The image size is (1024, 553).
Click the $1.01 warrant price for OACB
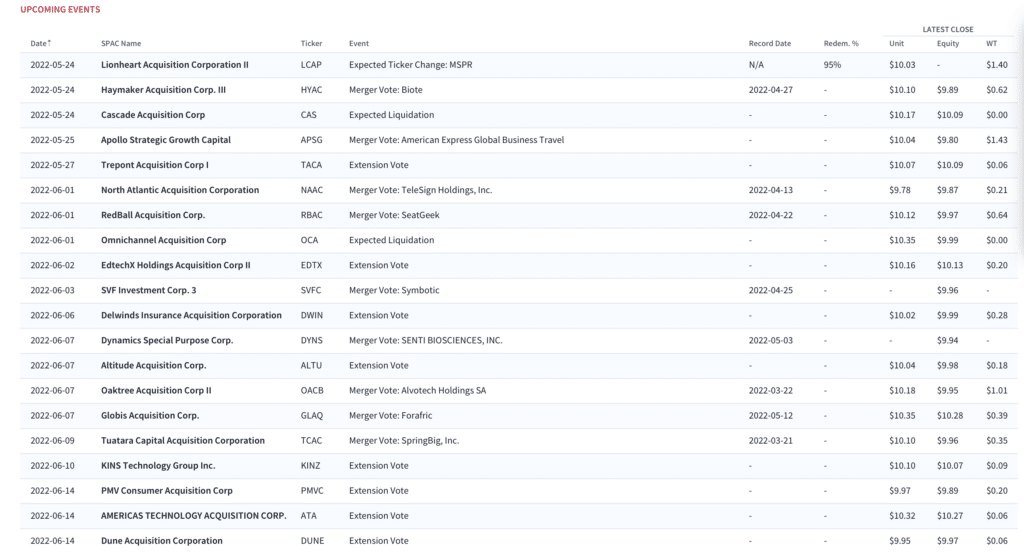point(997,390)
